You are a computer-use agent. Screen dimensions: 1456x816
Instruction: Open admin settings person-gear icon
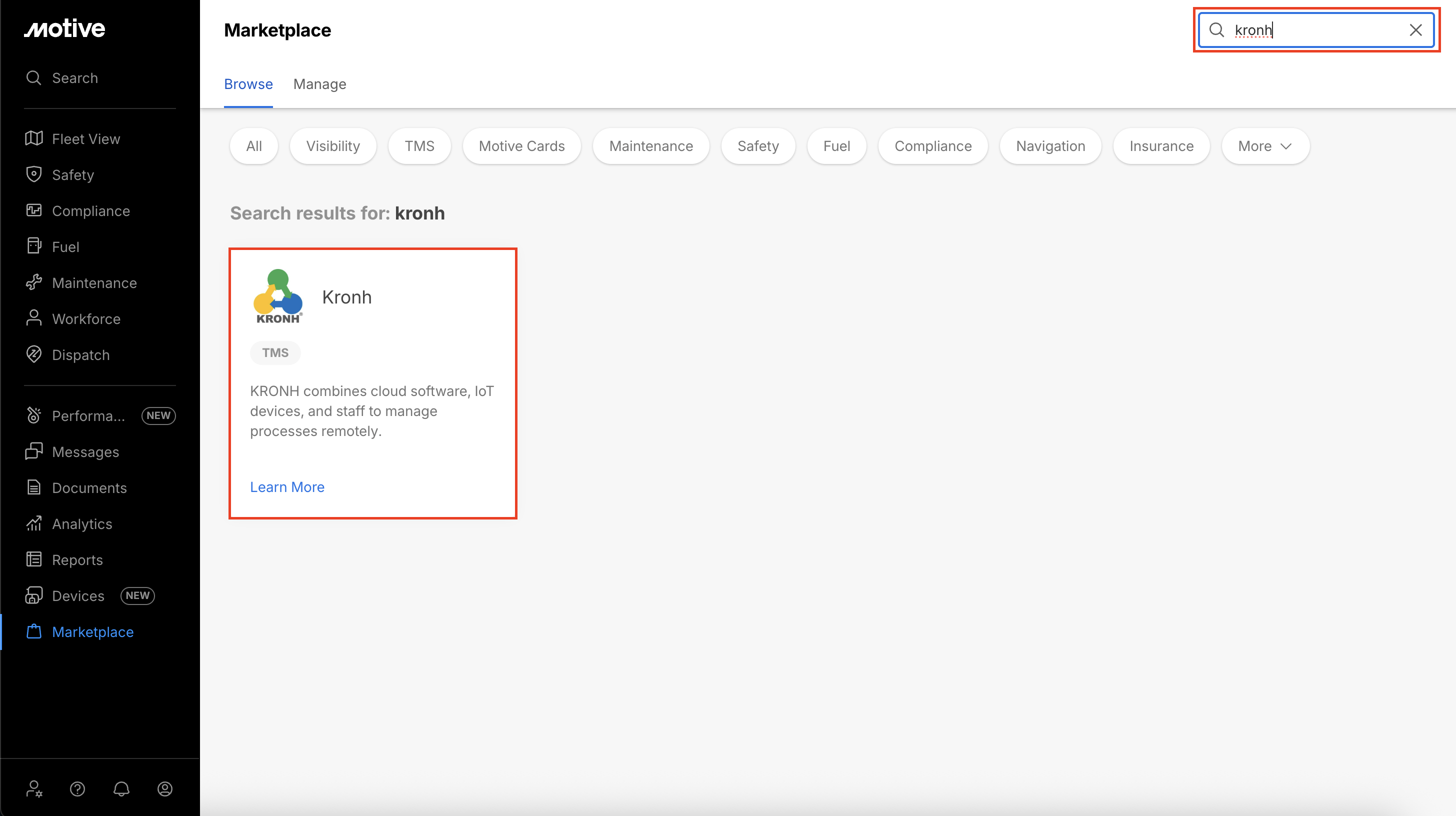tap(34, 789)
